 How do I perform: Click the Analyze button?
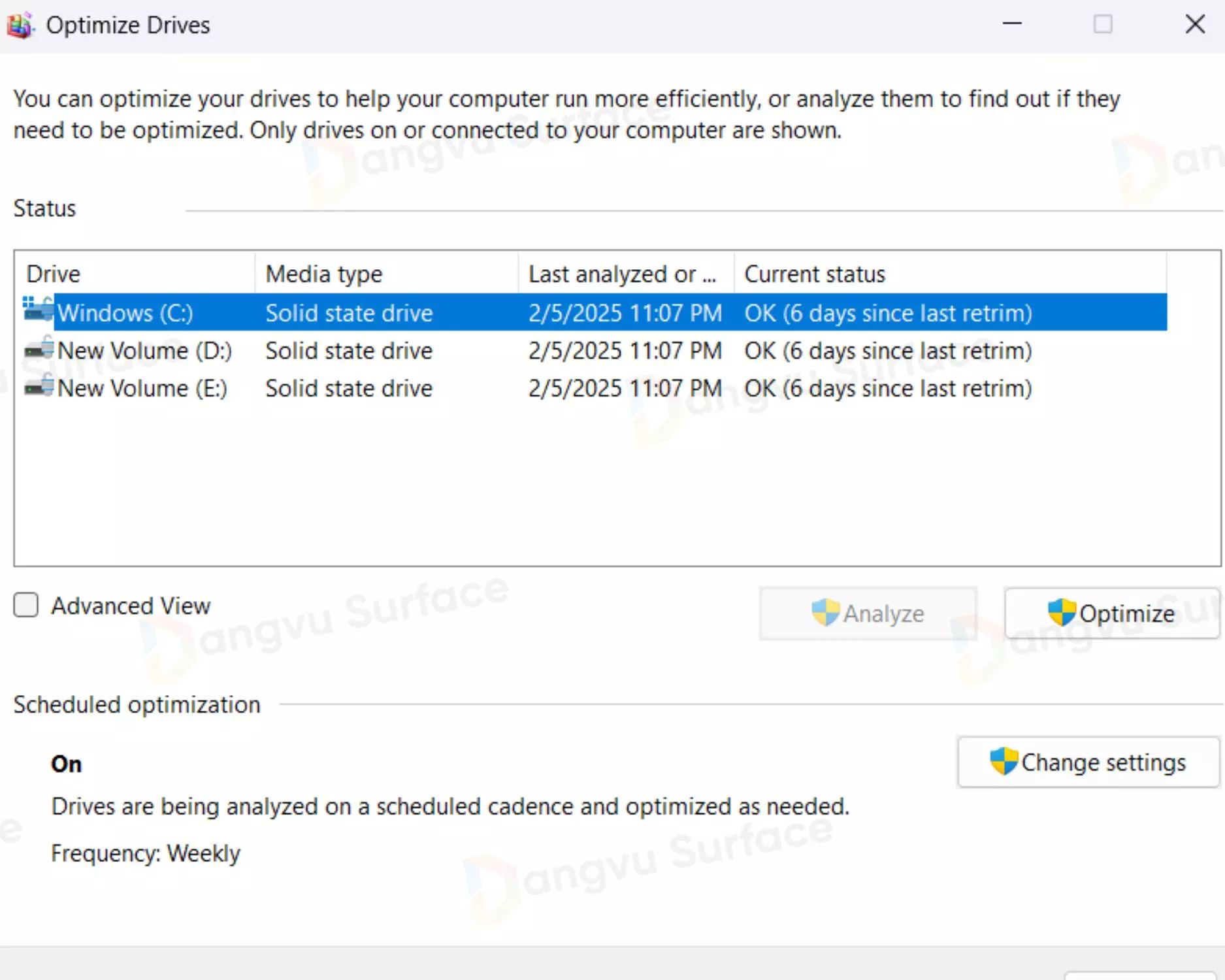pyautogui.click(x=868, y=613)
